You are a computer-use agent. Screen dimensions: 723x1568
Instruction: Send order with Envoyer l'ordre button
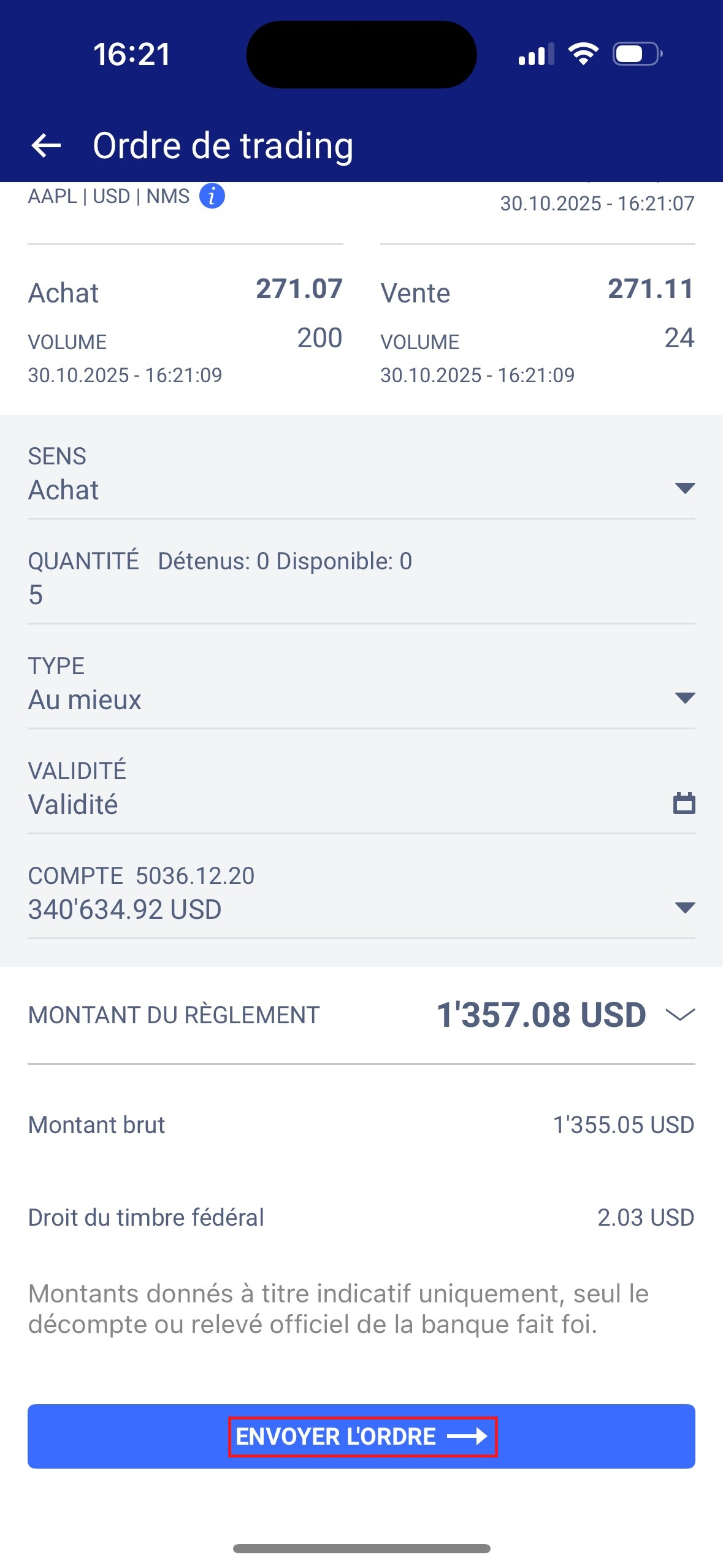[361, 1436]
